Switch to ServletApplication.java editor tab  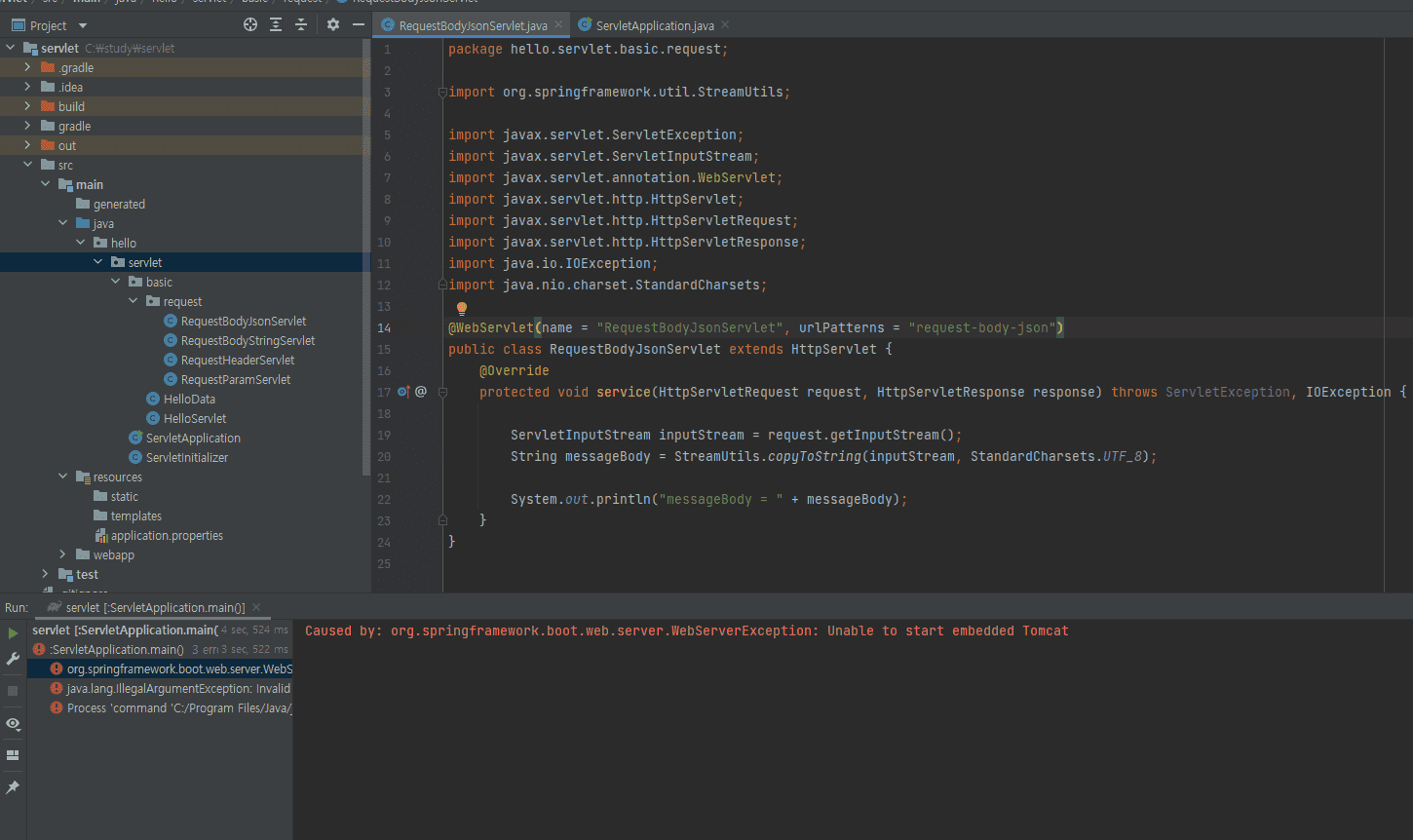coord(654,25)
